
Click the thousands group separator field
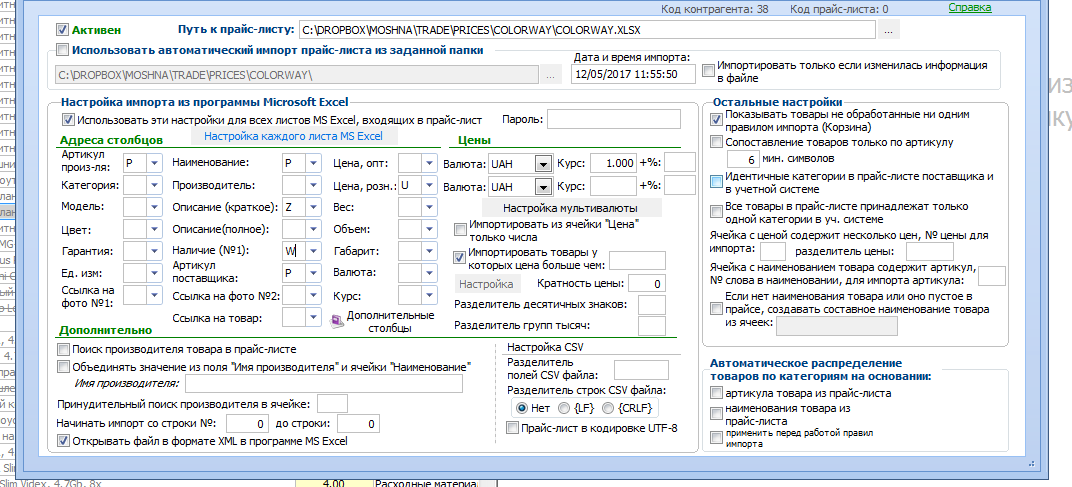(x=652, y=326)
